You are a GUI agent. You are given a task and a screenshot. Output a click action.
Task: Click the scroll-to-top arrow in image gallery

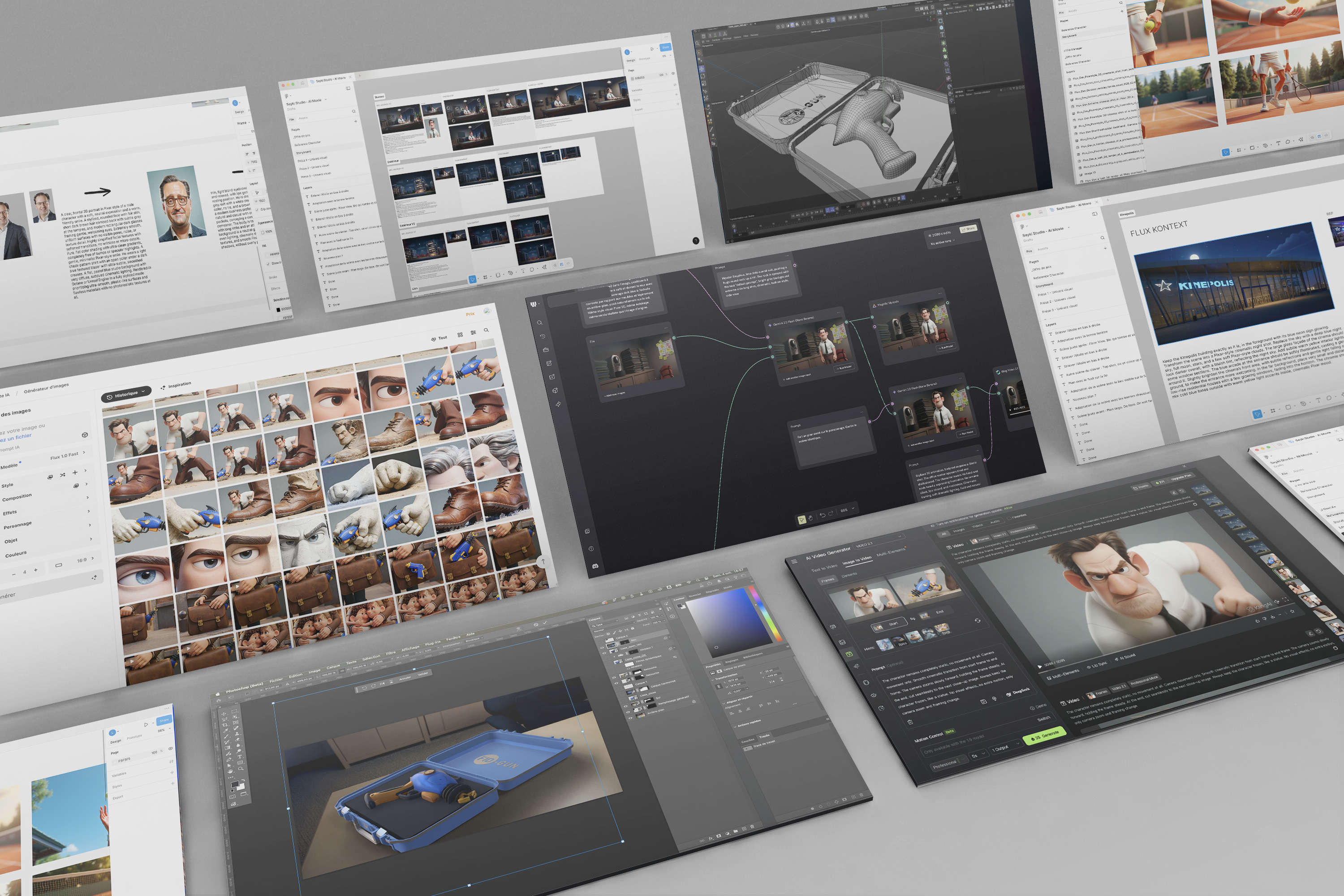(x=543, y=561)
